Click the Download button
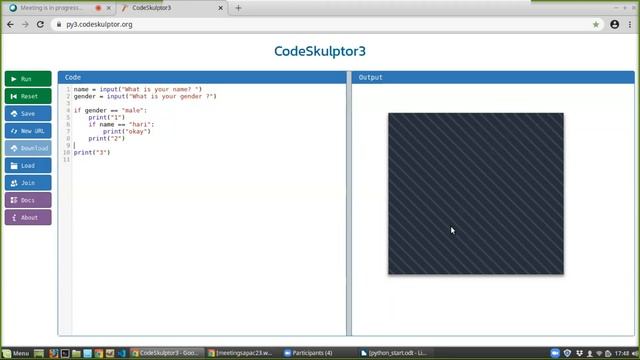This screenshot has width=640, height=360. 28,148
